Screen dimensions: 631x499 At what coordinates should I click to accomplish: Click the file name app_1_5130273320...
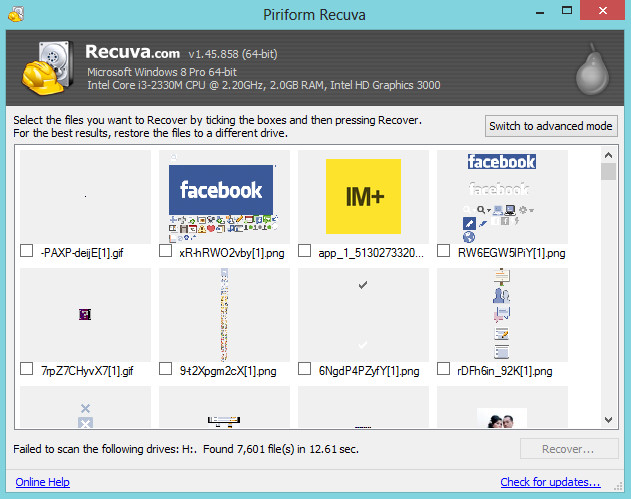371,253
